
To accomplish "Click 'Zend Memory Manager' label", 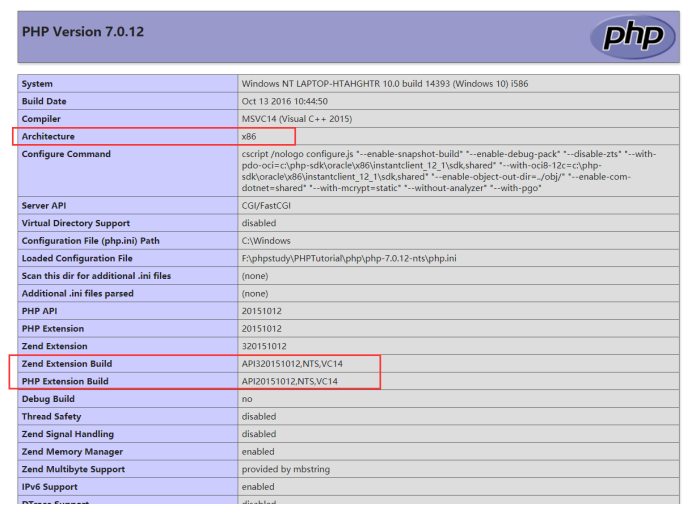I will [72, 452].
